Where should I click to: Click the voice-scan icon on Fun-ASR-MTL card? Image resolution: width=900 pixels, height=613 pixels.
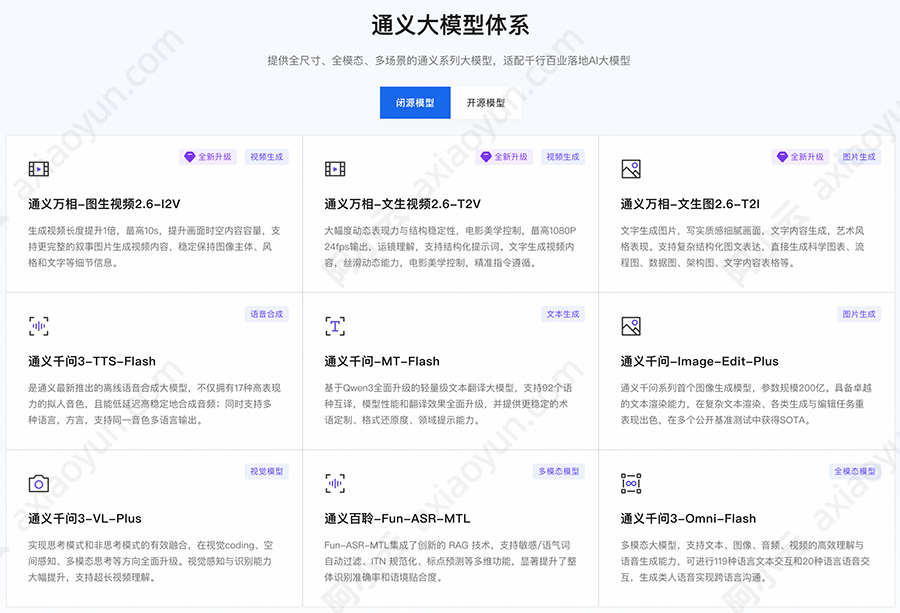pyautogui.click(x=336, y=482)
